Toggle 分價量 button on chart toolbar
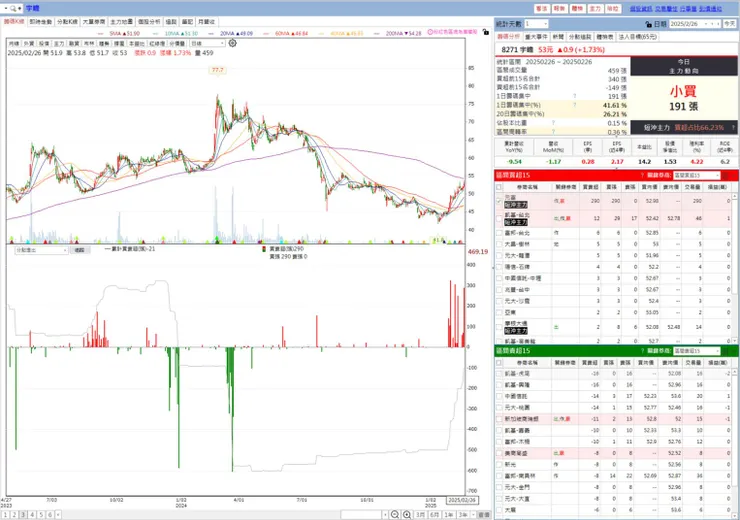 [177, 43]
